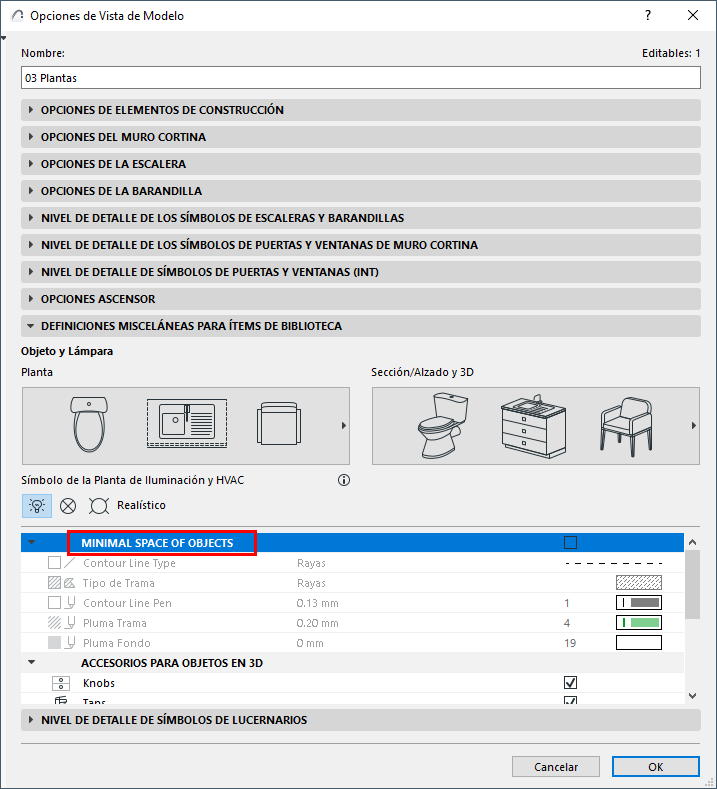This screenshot has height=789, width=717.
Task: Click the Nombre text field
Action: [361, 78]
